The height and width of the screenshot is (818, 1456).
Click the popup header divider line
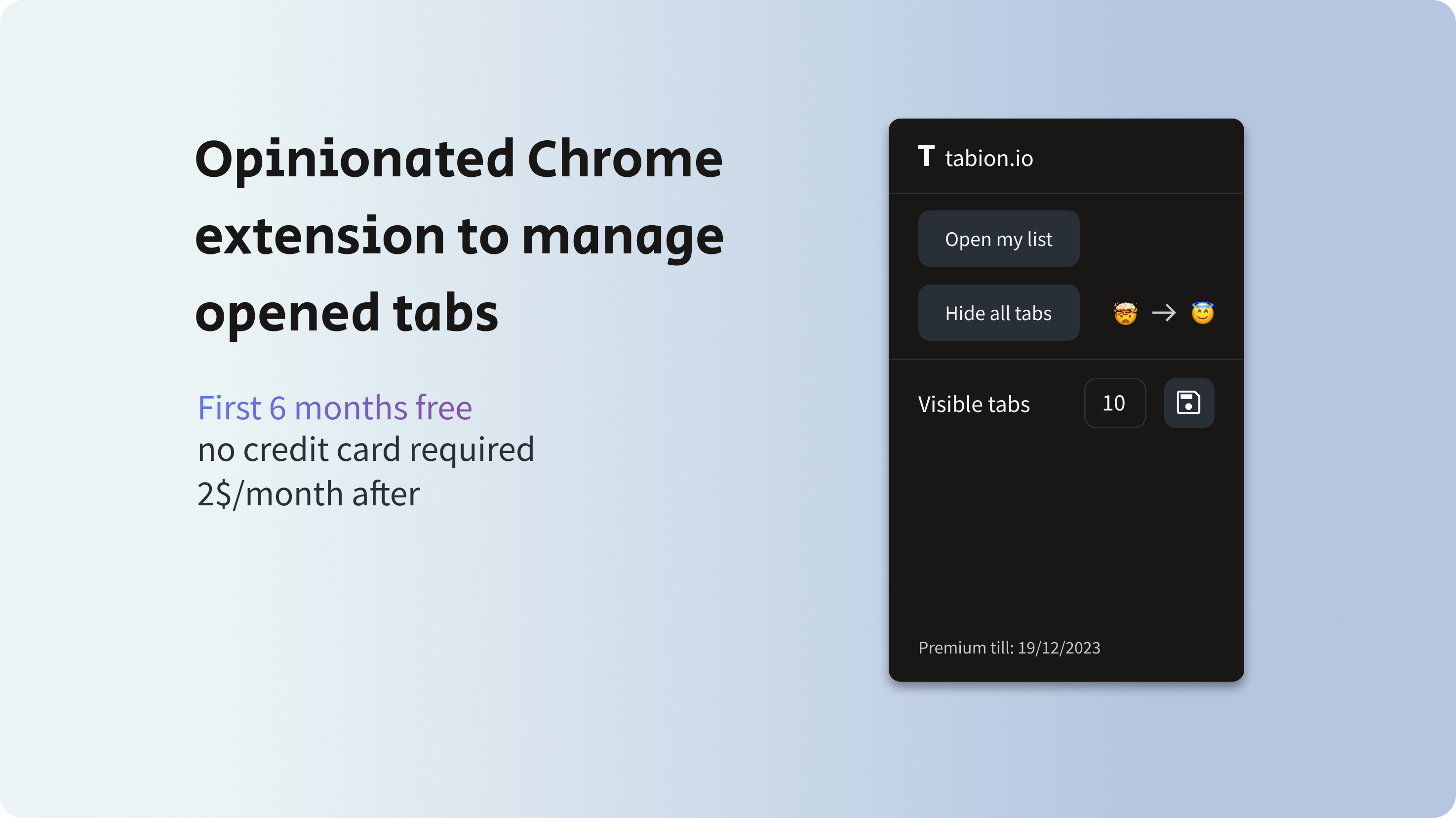[x=1066, y=193]
